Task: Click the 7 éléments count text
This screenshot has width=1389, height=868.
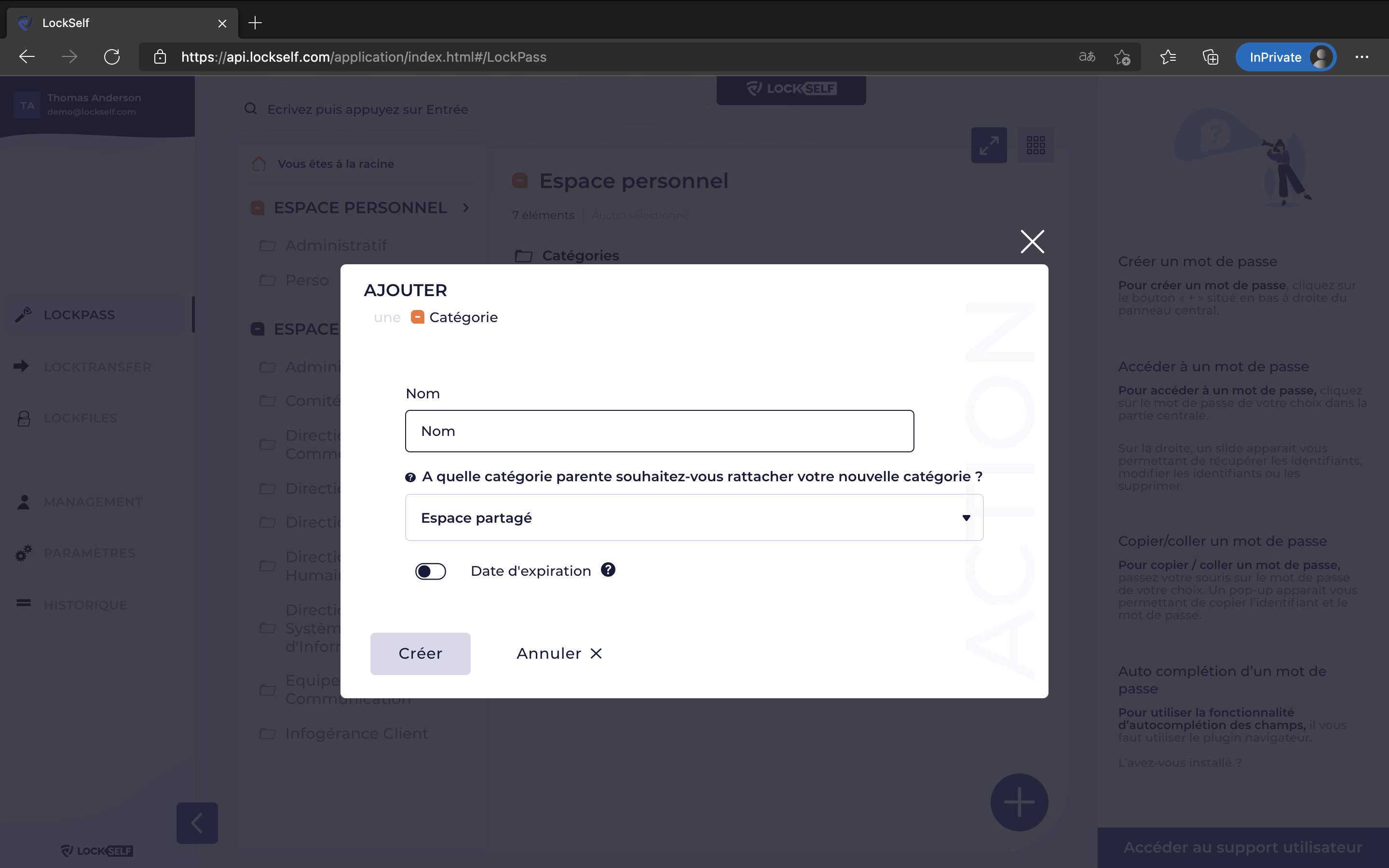Action: (543, 215)
